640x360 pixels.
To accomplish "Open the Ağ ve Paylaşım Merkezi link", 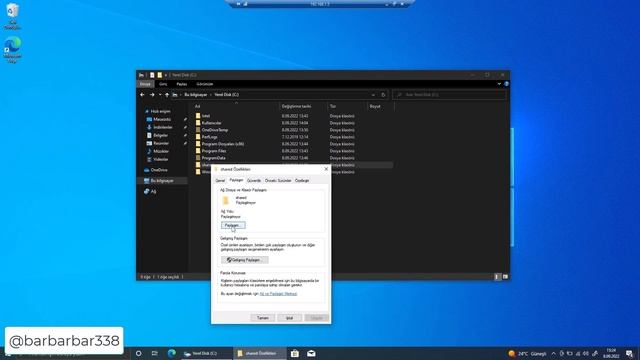I will tap(278, 294).
